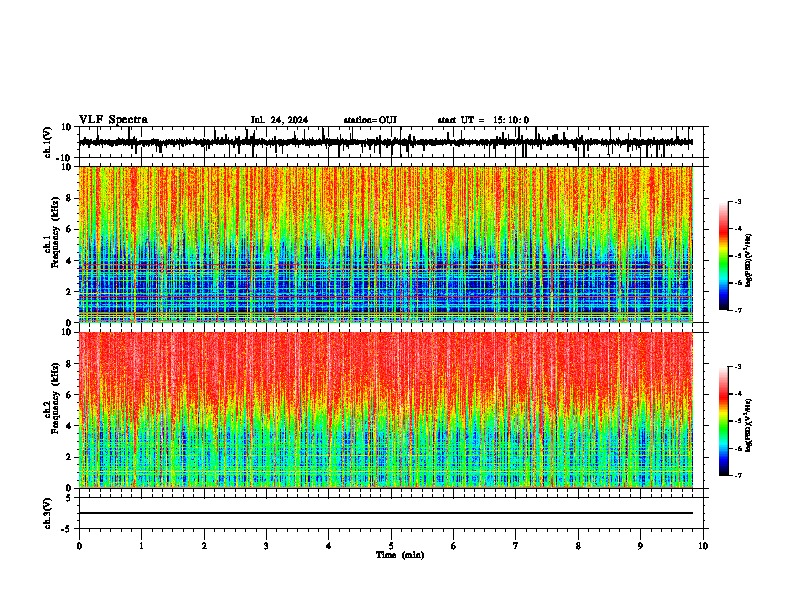Click time-axis tick label '7'

516,545
